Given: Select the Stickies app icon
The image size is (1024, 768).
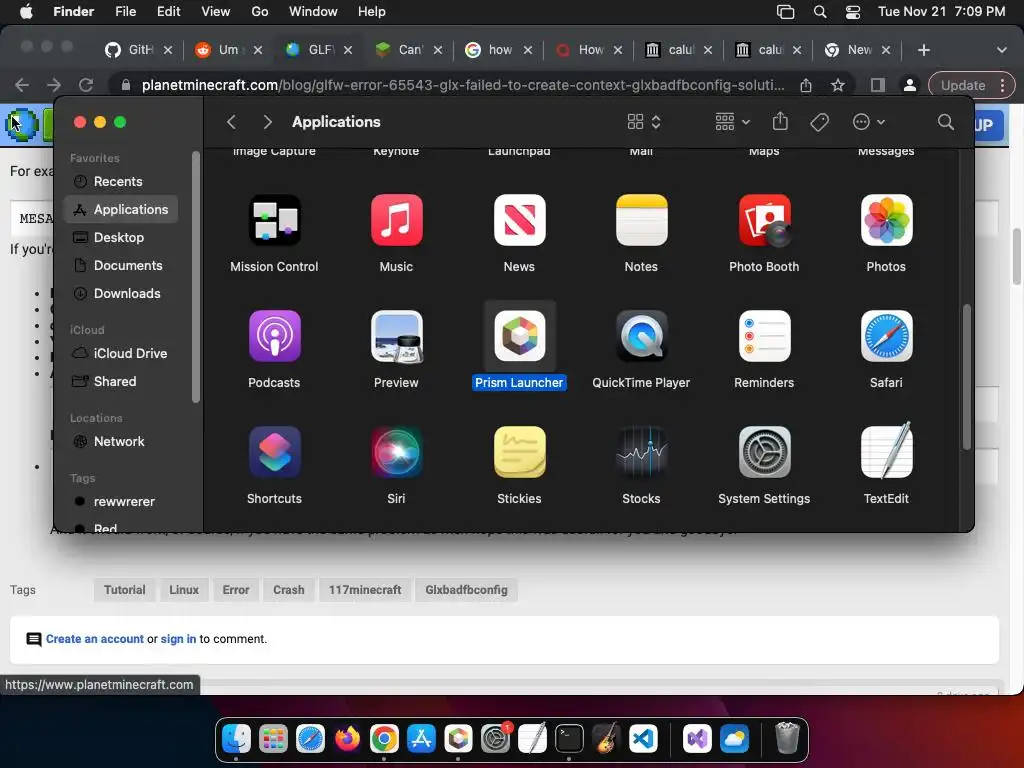Looking at the screenshot, I should [519, 452].
